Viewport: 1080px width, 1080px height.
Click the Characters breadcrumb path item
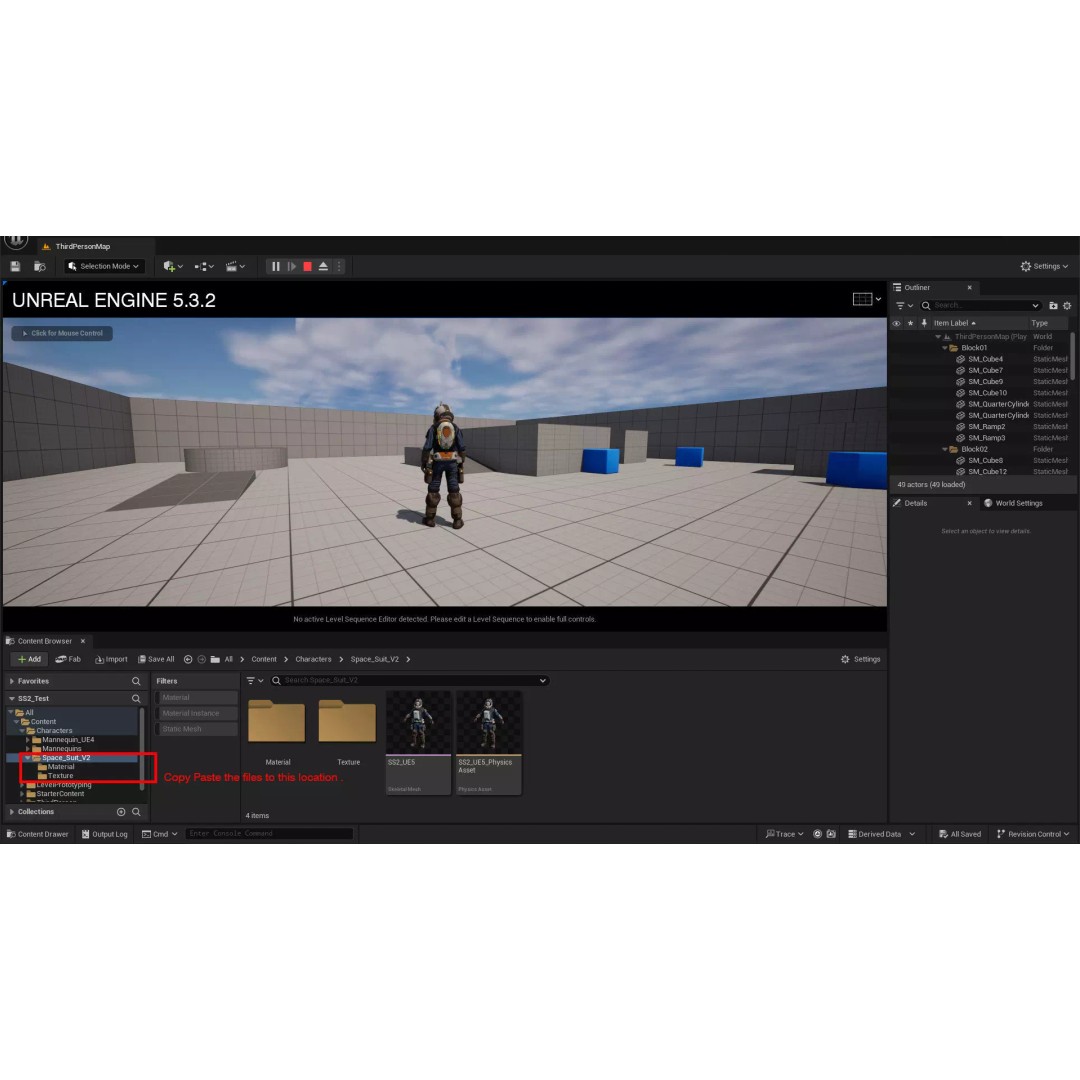tap(313, 659)
